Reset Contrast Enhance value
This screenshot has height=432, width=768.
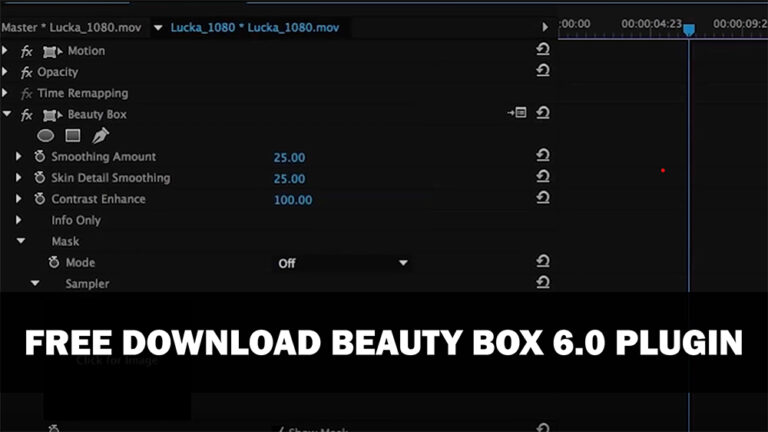pyautogui.click(x=543, y=197)
